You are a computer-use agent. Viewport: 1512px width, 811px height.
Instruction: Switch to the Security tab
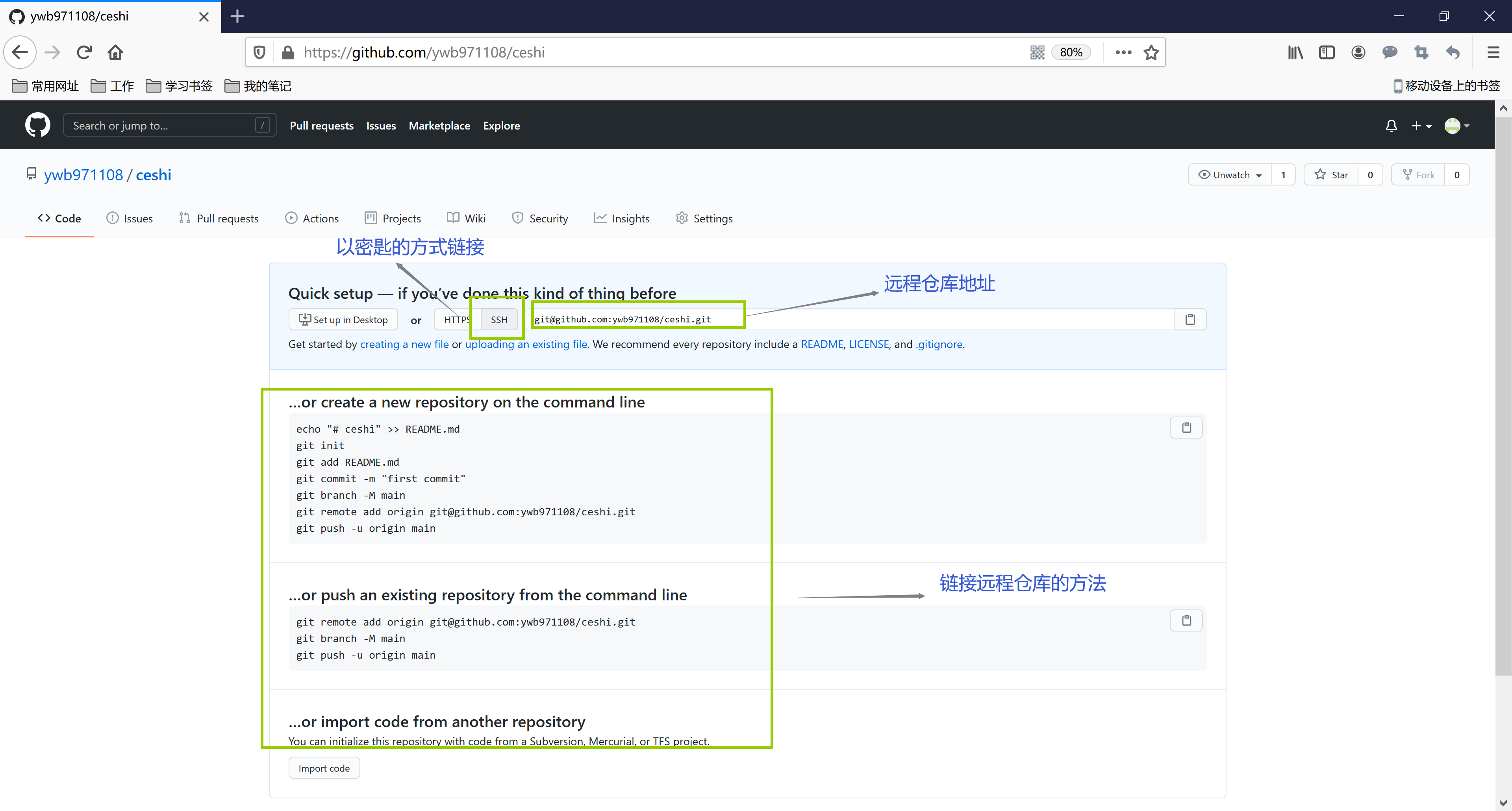[x=540, y=218]
